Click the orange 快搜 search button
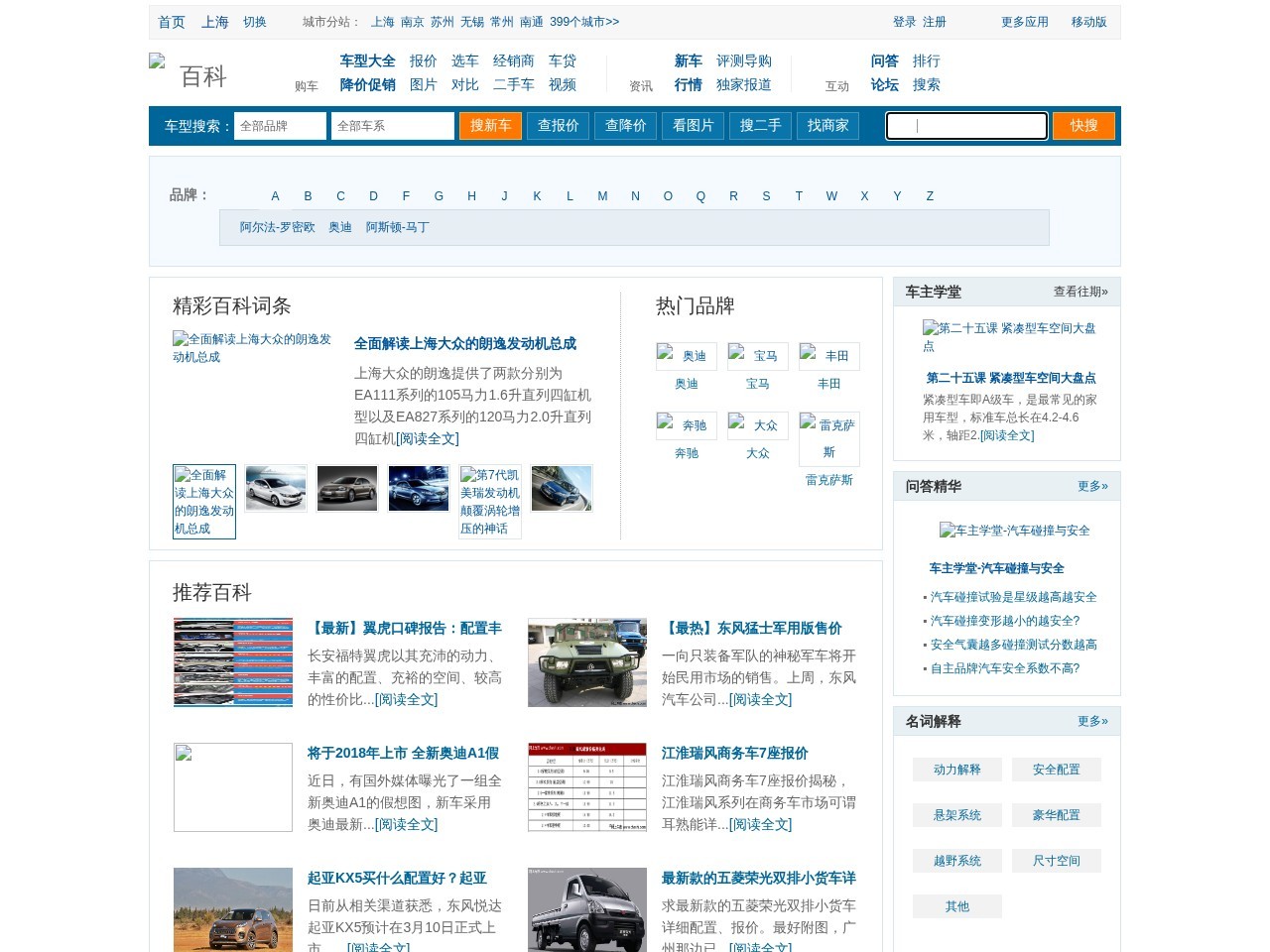The height and width of the screenshot is (952, 1270). (1083, 126)
